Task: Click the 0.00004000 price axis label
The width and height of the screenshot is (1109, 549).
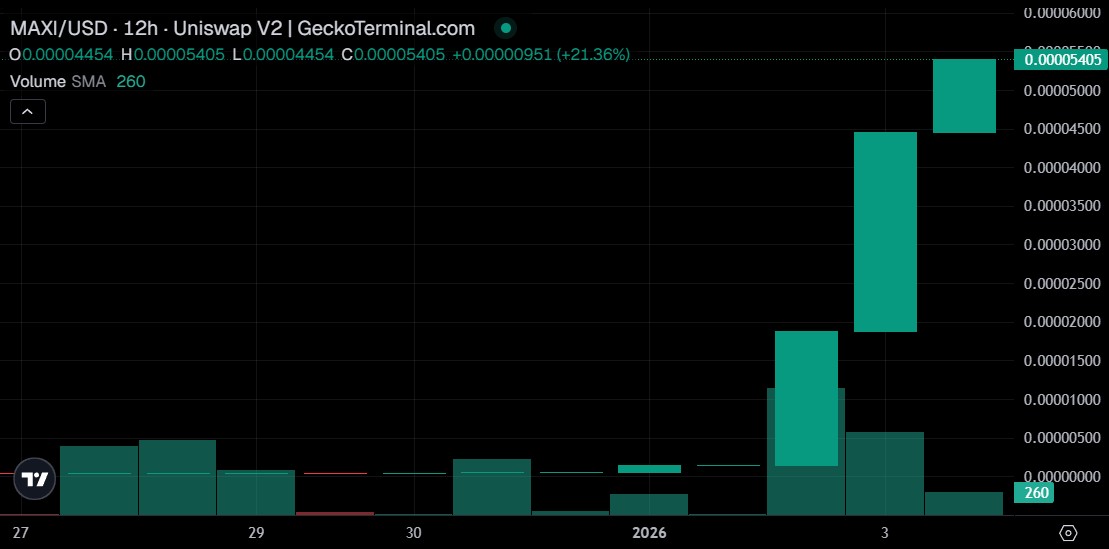Action: tap(1062, 168)
